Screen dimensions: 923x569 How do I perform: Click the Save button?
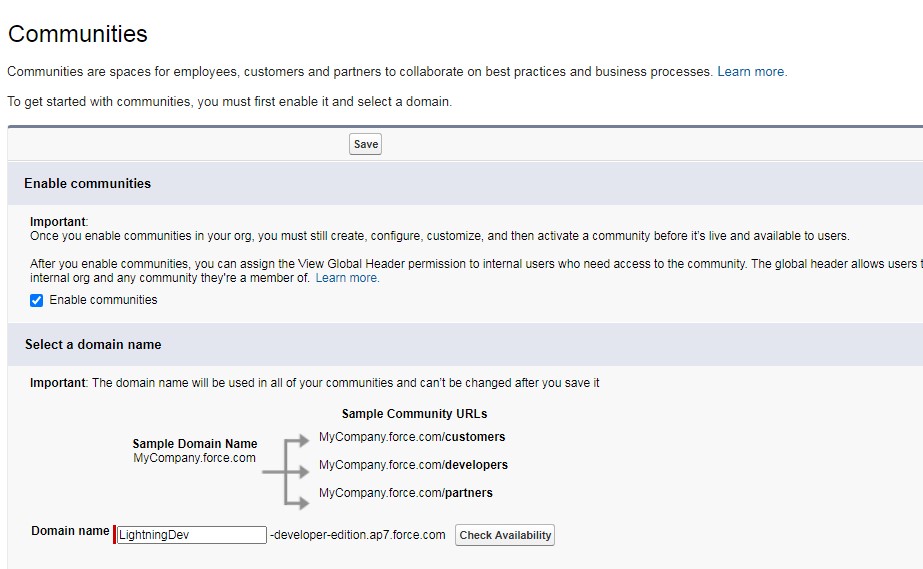366,144
